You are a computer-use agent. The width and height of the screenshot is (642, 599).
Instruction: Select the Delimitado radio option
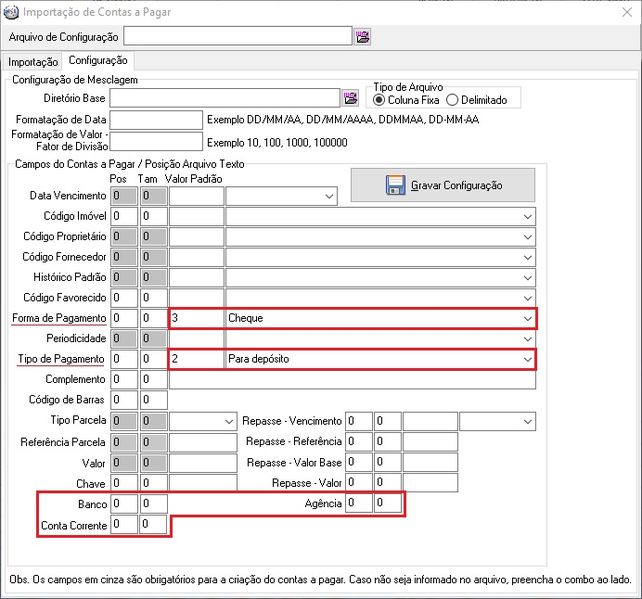(x=452, y=100)
